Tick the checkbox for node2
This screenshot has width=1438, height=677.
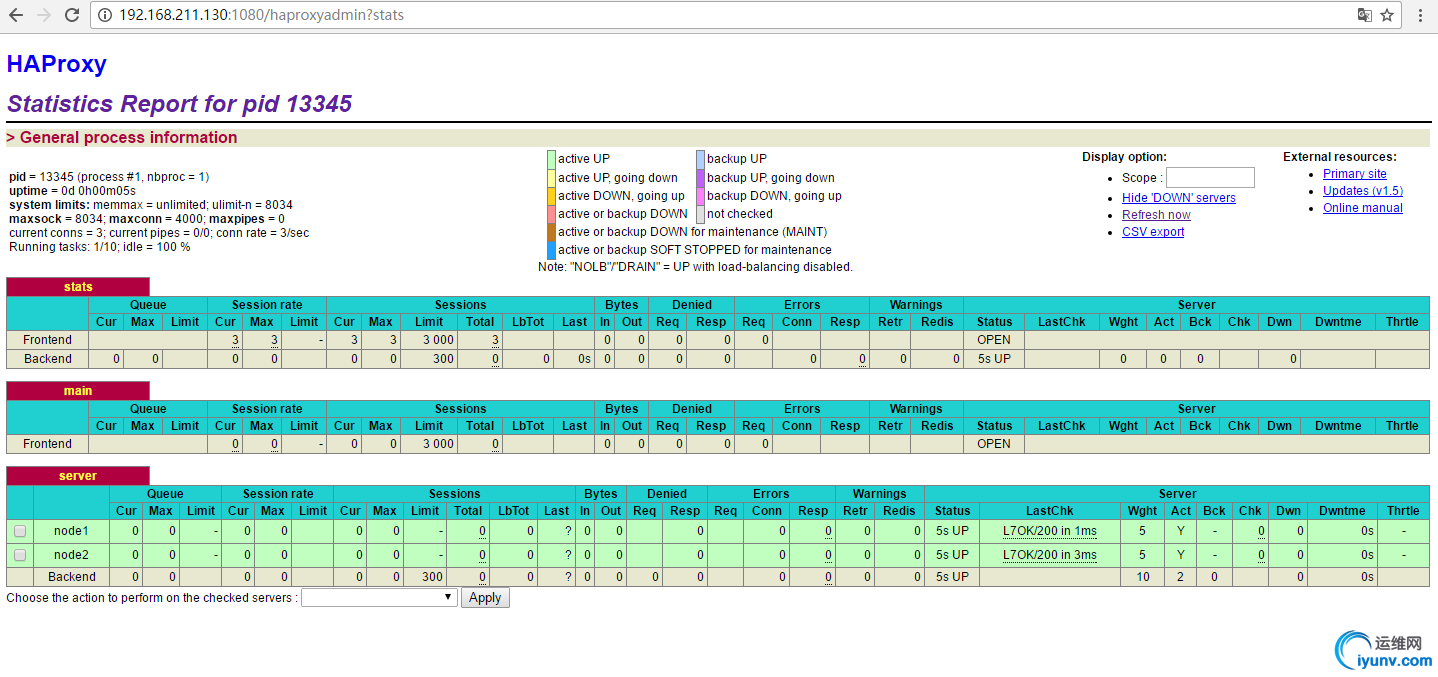[x=20, y=555]
